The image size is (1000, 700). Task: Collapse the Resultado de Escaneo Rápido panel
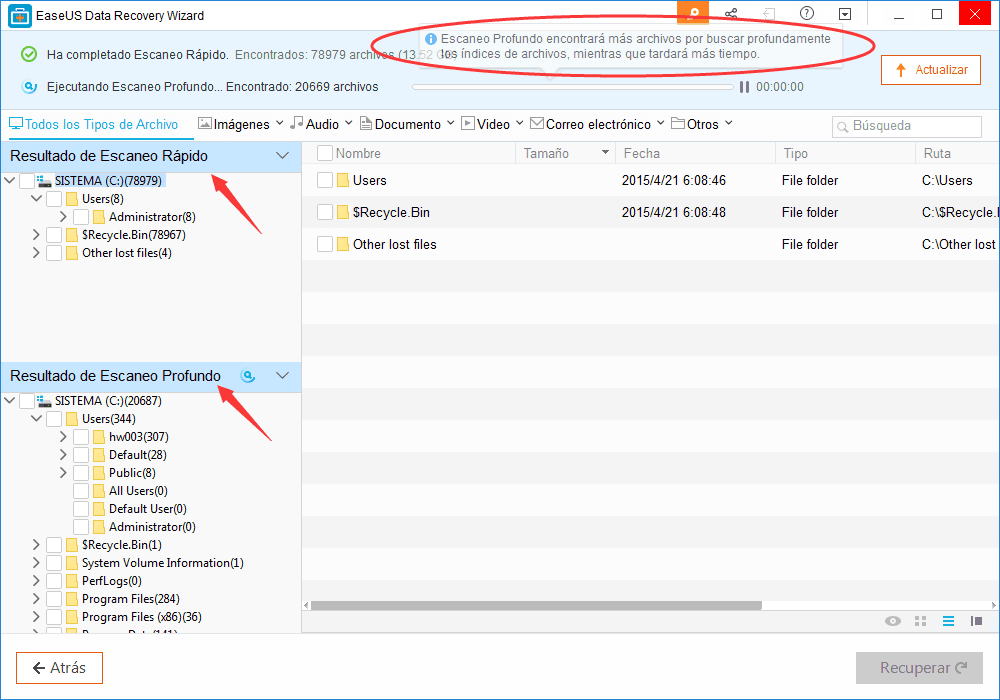(x=282, y=156)
